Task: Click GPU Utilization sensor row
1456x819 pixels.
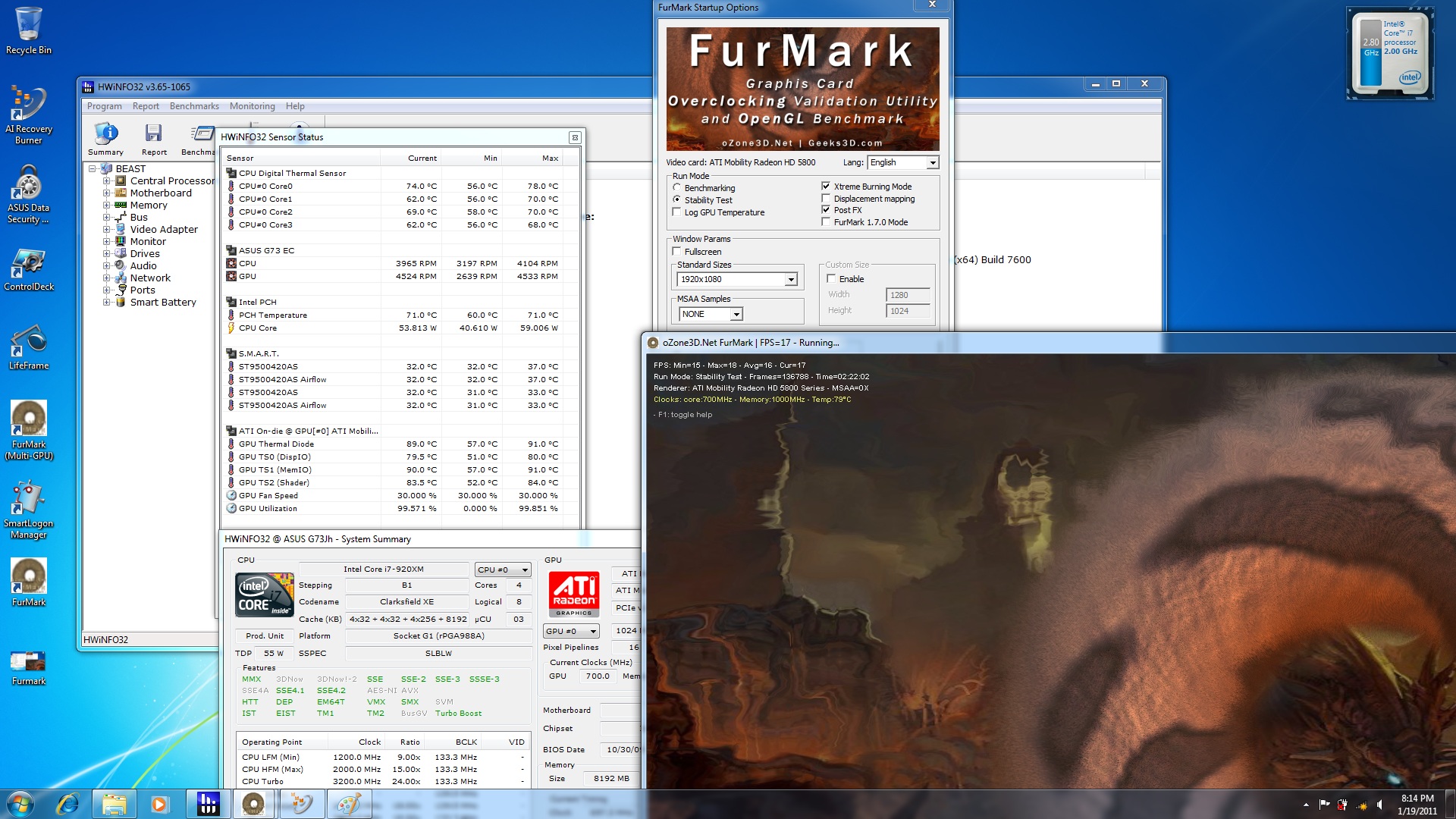Action: pyautogui.click(x=402, y=509)
